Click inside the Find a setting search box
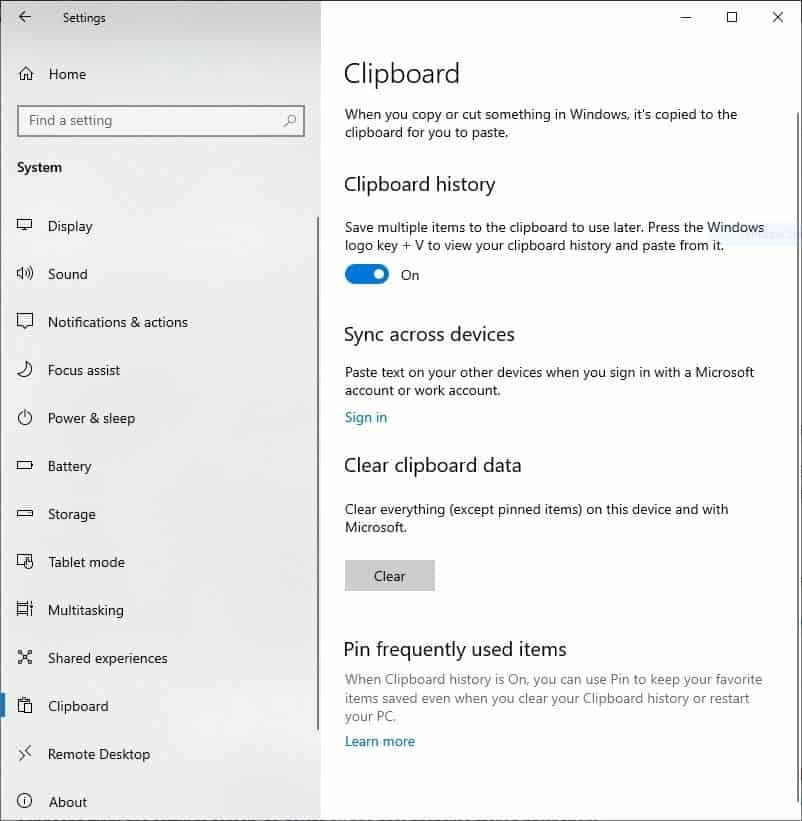The image size is (802, 821). coord(161,120)
